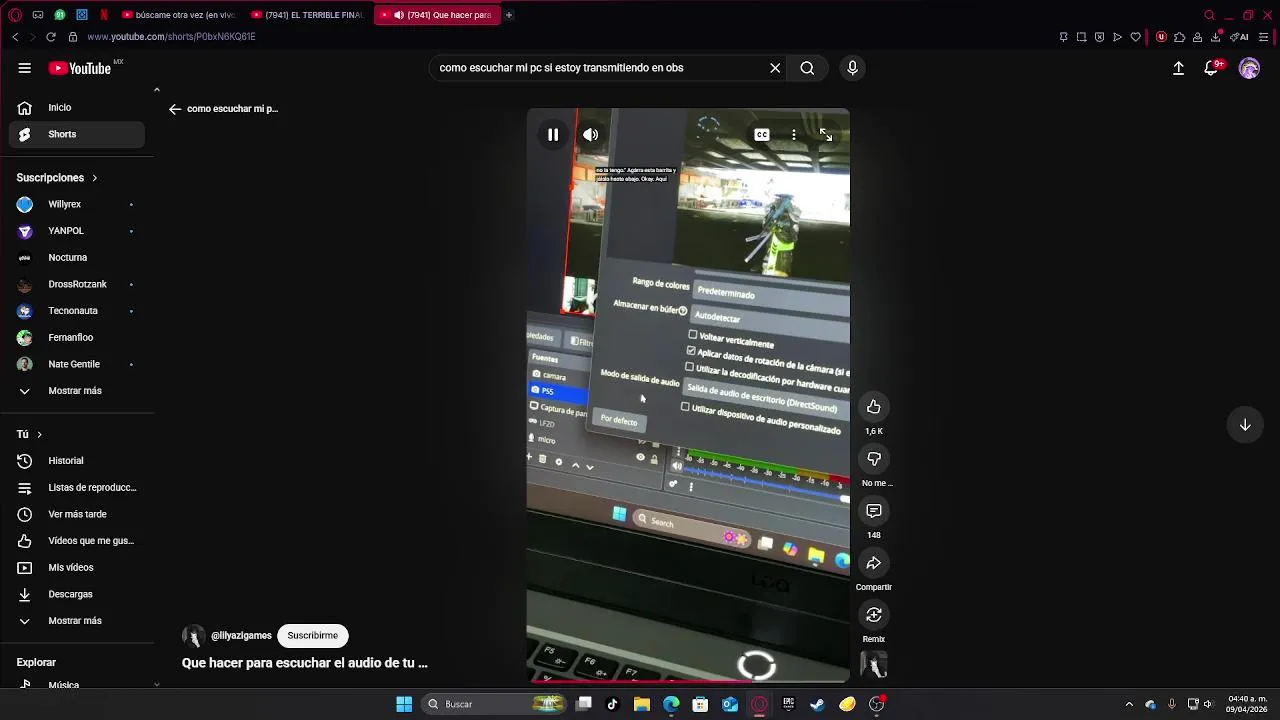Clear the search text with the X
Image resolution: width=1280 pixels, height=720 pixels.
775,68
